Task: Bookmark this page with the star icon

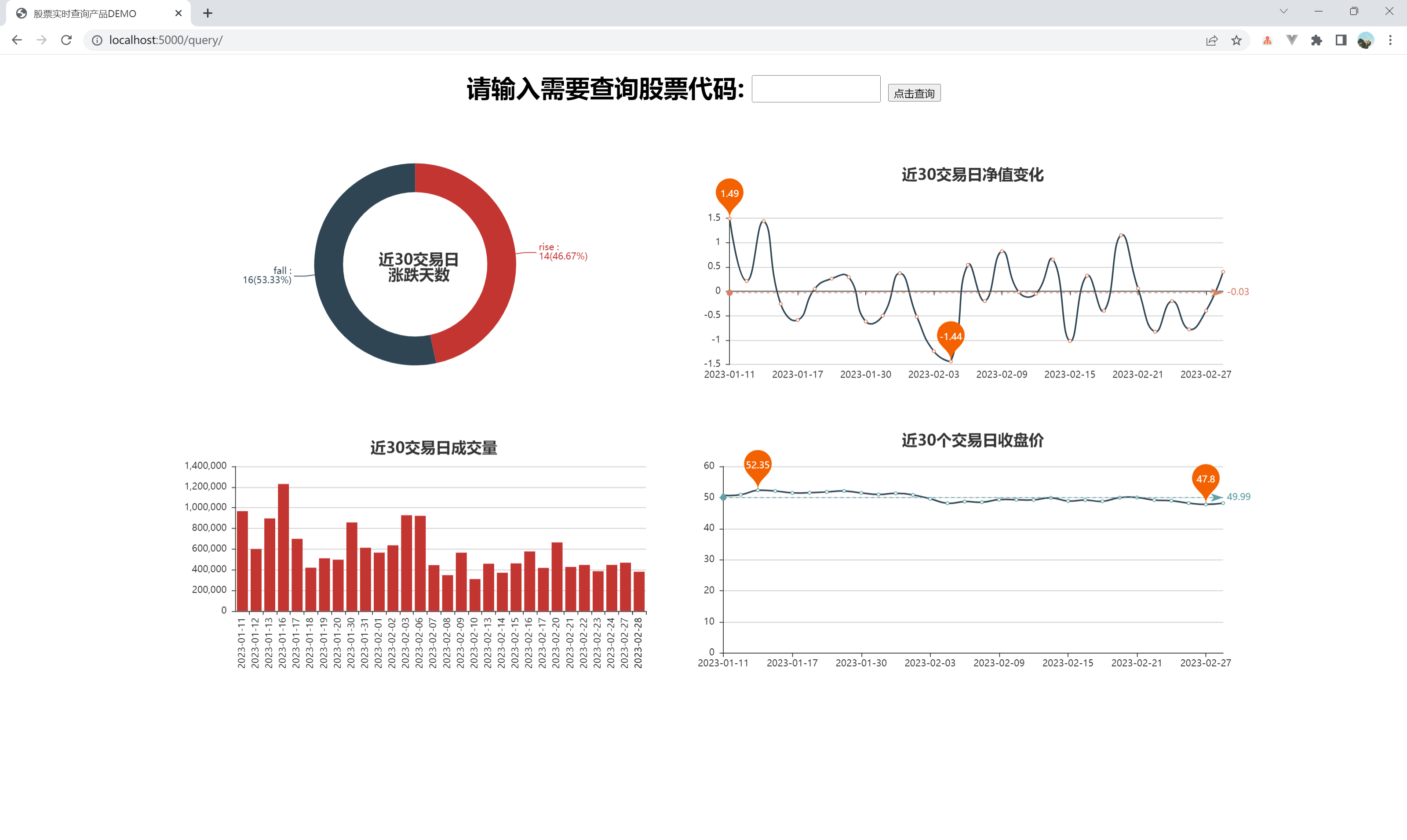Action: click(1236, 40)
